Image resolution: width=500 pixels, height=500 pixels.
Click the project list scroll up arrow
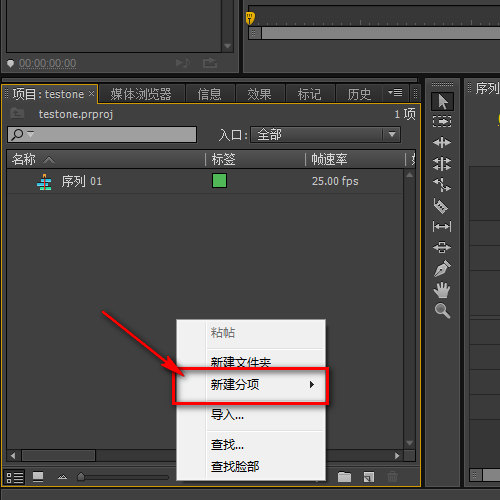410,175
